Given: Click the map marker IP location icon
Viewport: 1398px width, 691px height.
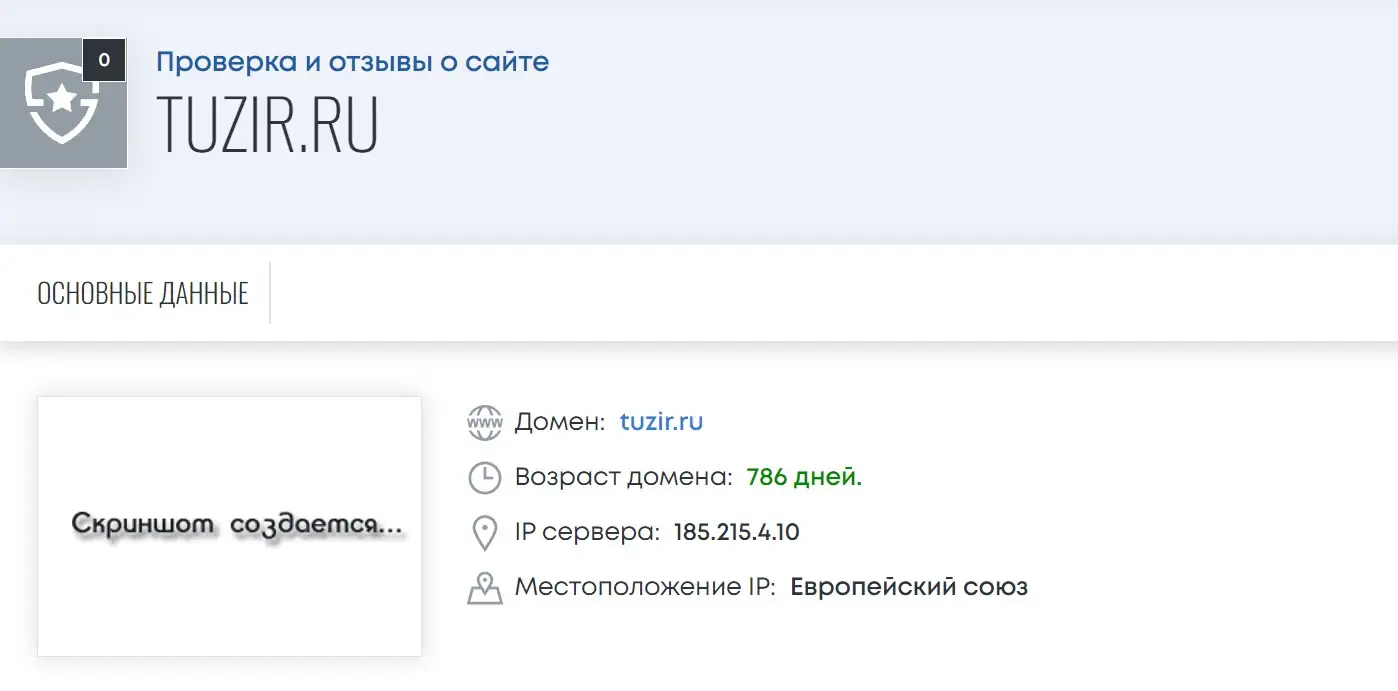Looking at the screenshot, I should (x=485, y=588).
